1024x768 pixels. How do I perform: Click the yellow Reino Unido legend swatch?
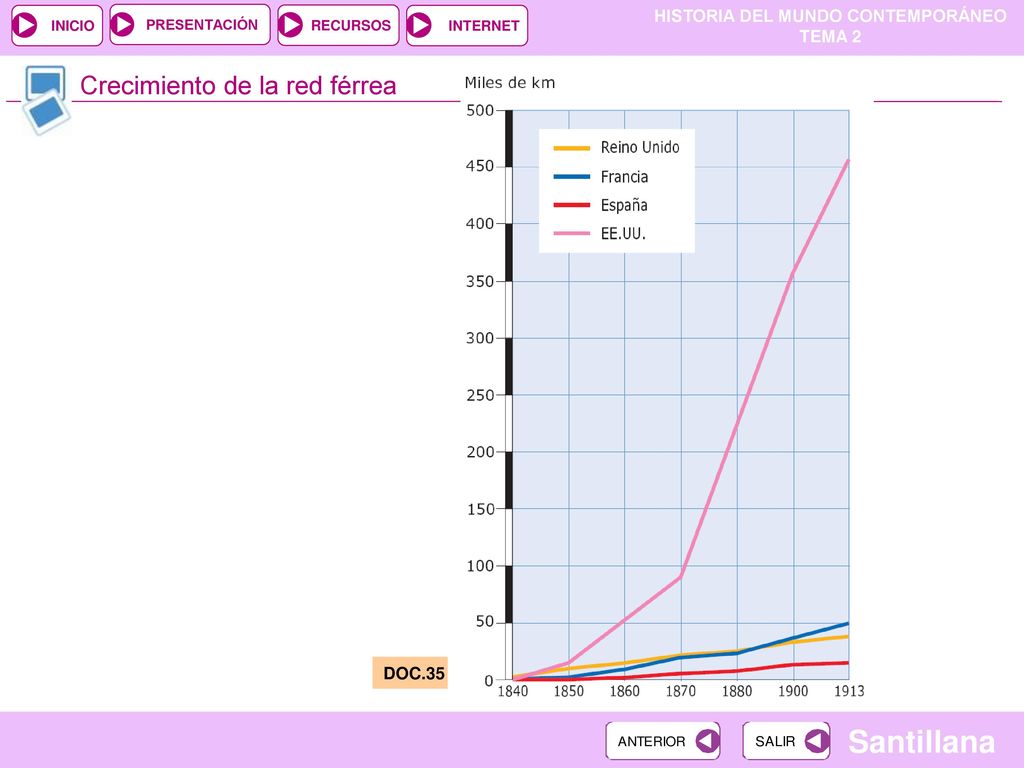pos(571,148)
